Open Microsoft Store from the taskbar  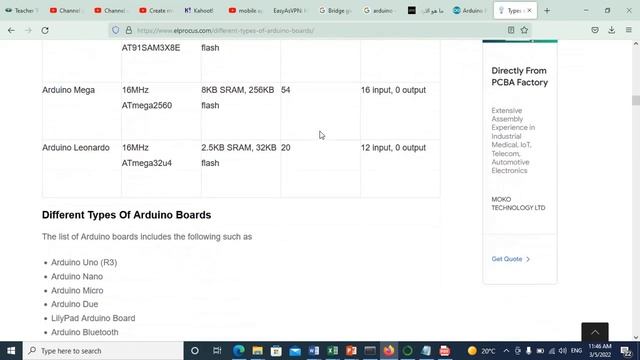click(276, 351)
